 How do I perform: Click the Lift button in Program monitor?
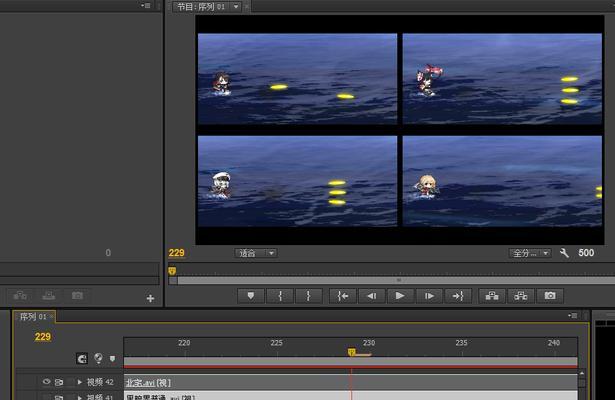492,296
